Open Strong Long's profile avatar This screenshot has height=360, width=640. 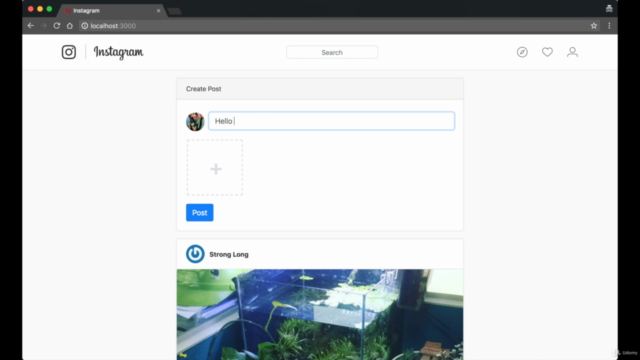tap(195, 254)
